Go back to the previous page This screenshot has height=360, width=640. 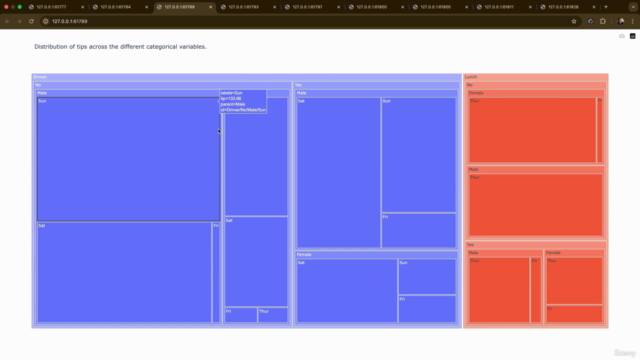[7, 21]
